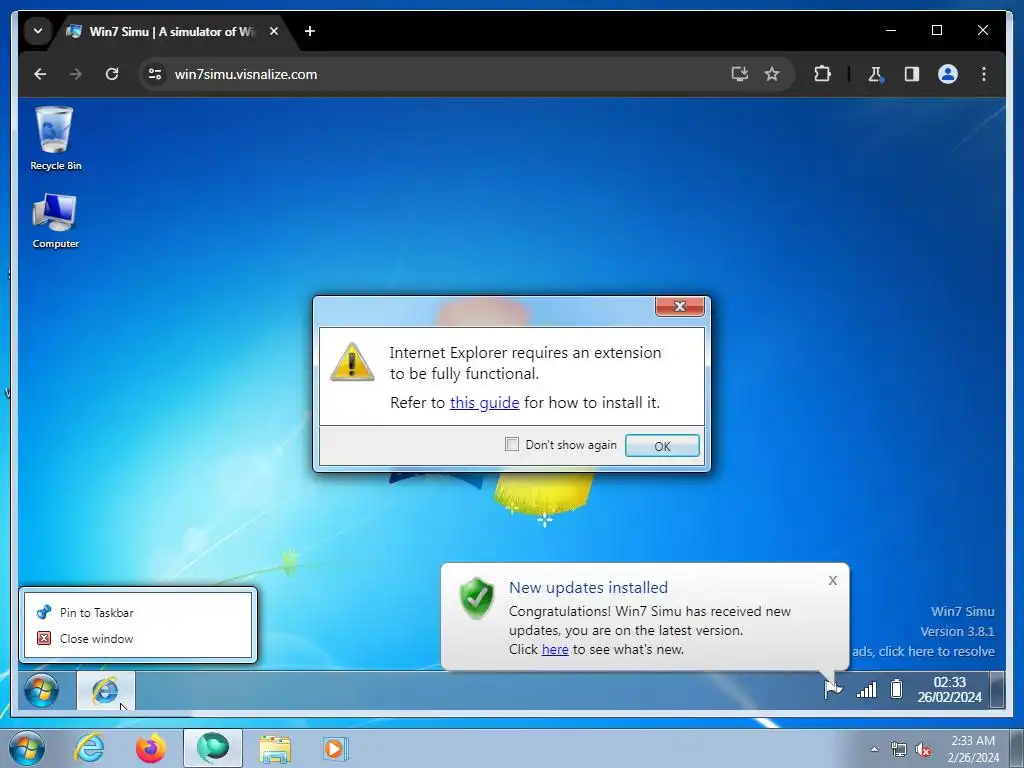
Task: Click the 'ads, click here to resolve' text
Action: click(923, 651)
